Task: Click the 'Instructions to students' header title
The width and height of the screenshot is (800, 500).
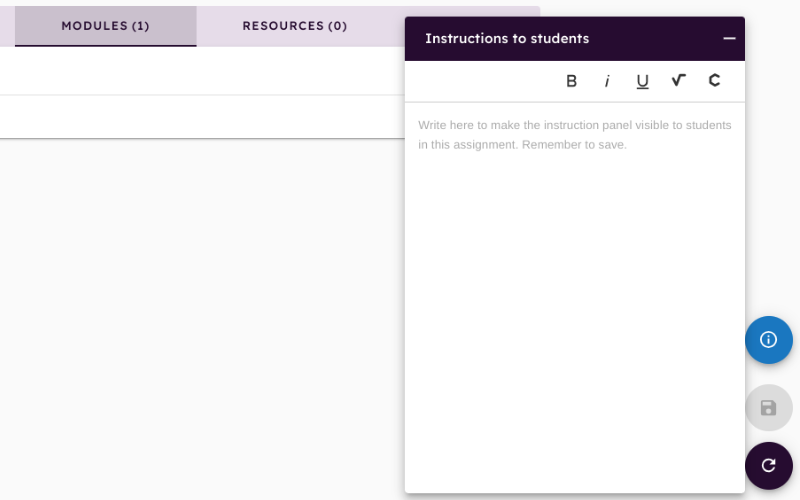Action: point(507,39)
